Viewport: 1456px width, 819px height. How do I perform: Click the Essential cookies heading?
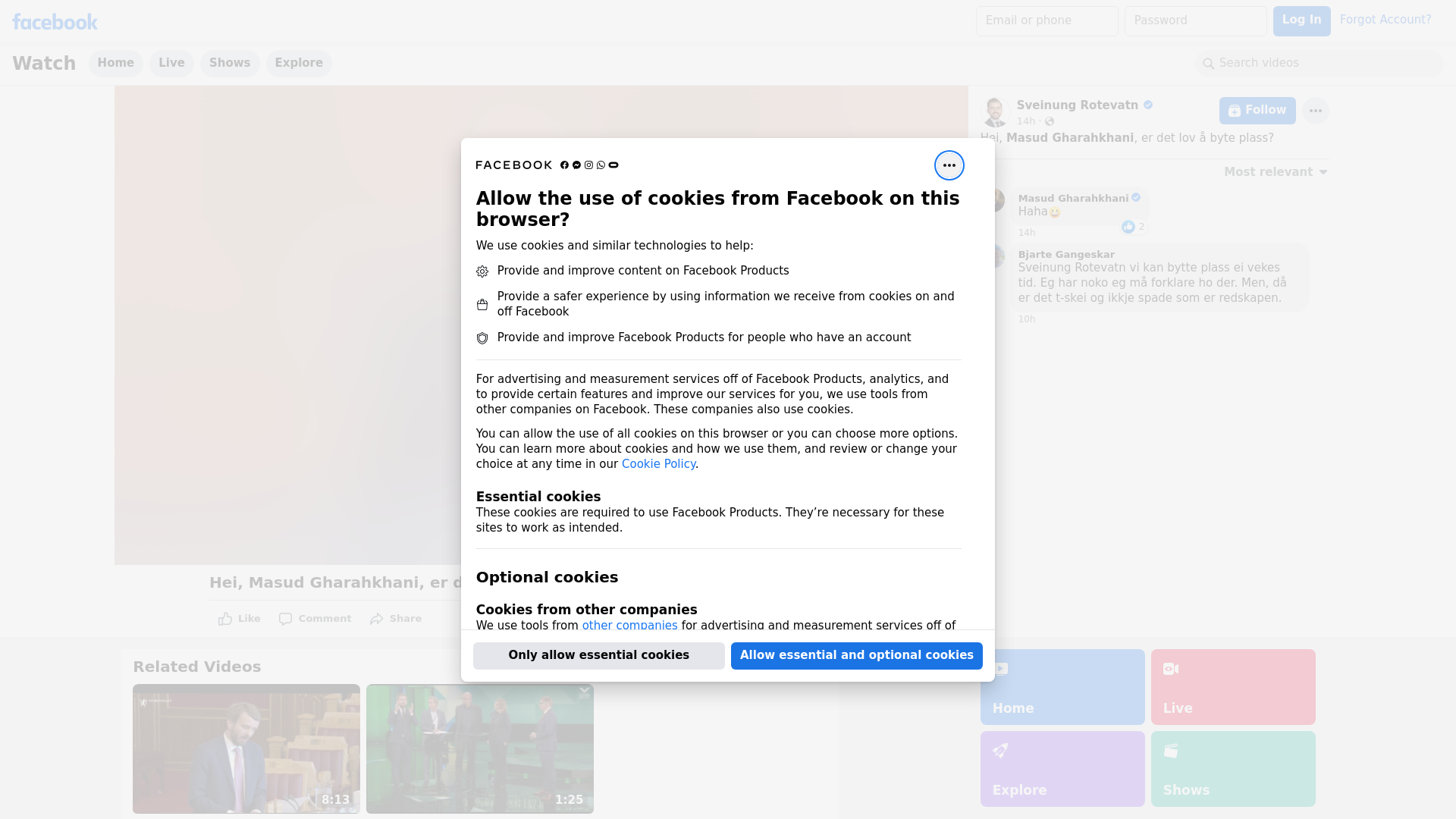(538, 497)
